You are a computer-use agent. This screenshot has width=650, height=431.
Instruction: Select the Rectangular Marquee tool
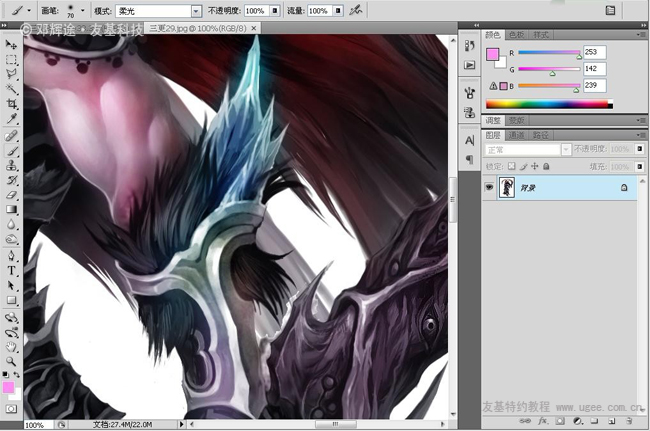11,60
